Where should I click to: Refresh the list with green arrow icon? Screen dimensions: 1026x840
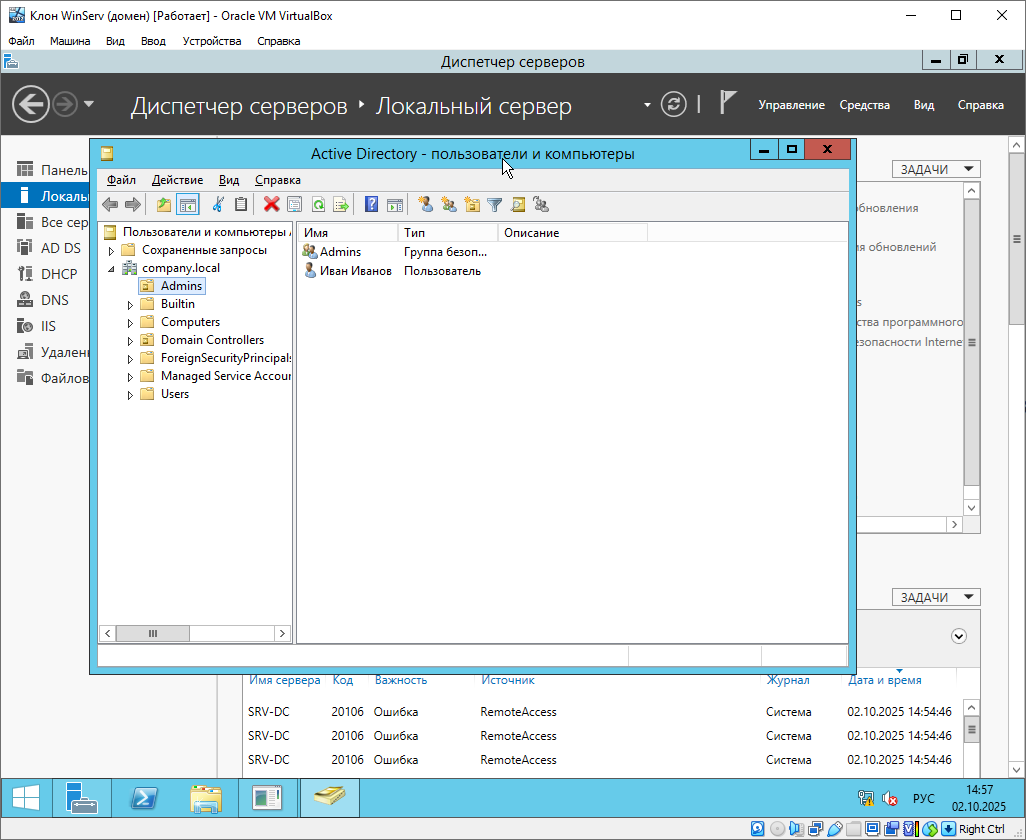point(318,205)
